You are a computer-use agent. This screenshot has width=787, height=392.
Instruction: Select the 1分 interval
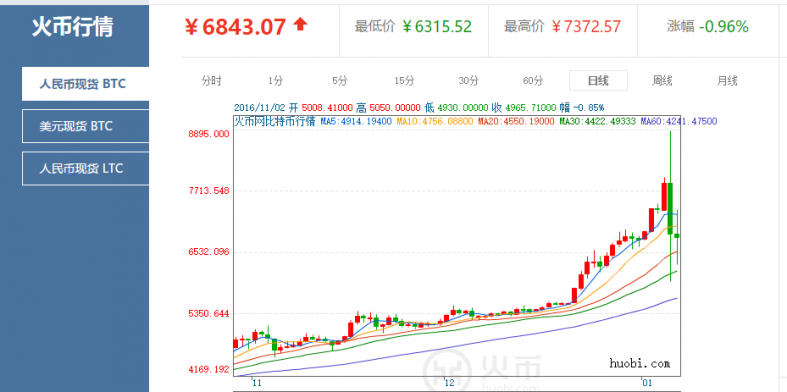[276, 80]
